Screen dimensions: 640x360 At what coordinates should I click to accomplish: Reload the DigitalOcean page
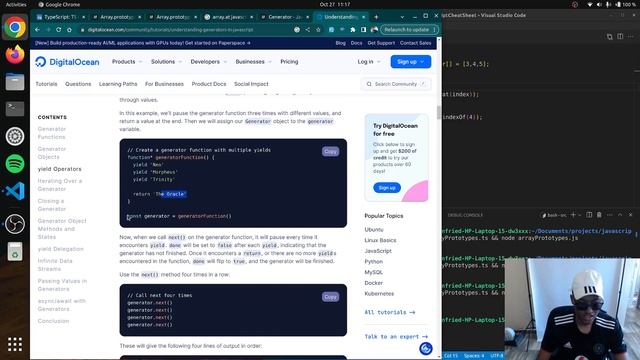(58, 30)
